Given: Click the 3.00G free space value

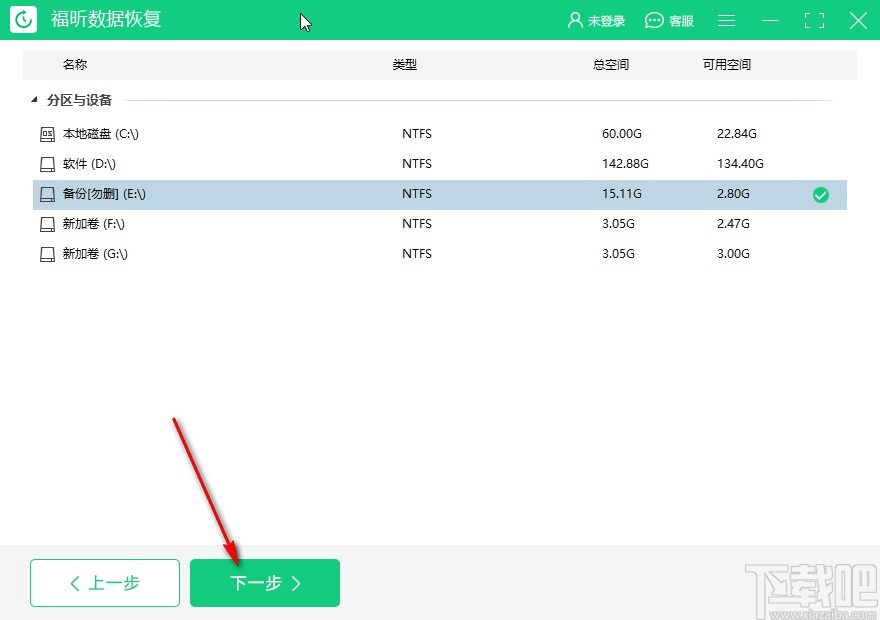Looking at the screenshot, I should (734, 254).
